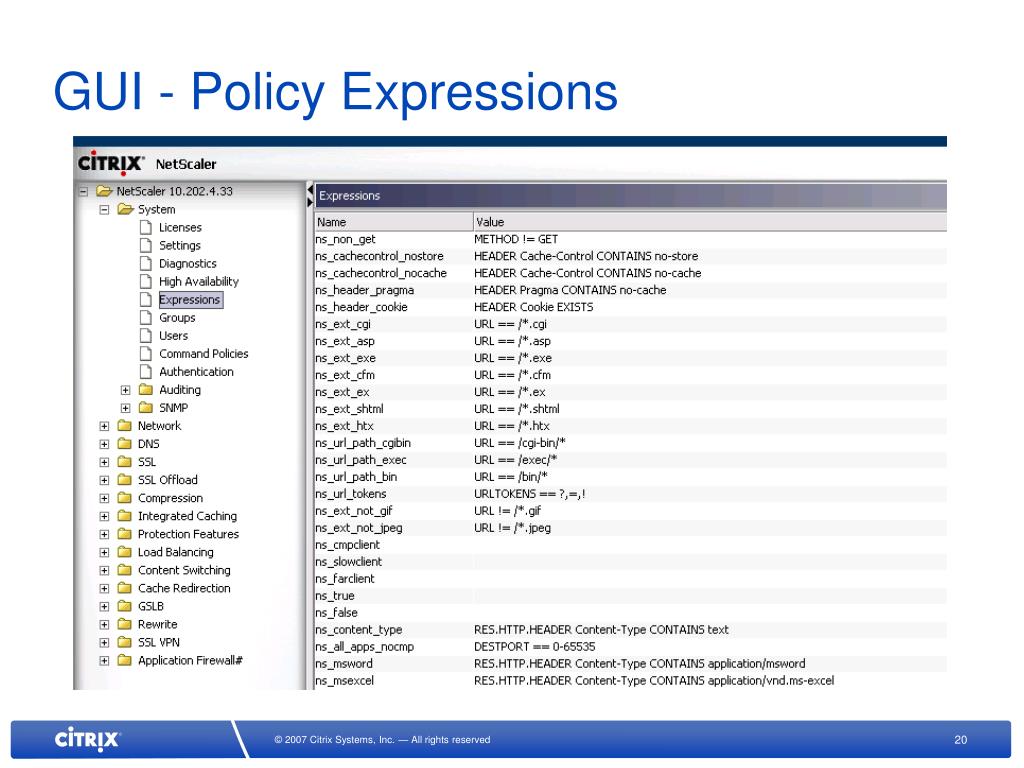Image resolution: width=1024 pixels, height=768 pixels.
Task: Click the Groups page icon
Action: point(146,317)
